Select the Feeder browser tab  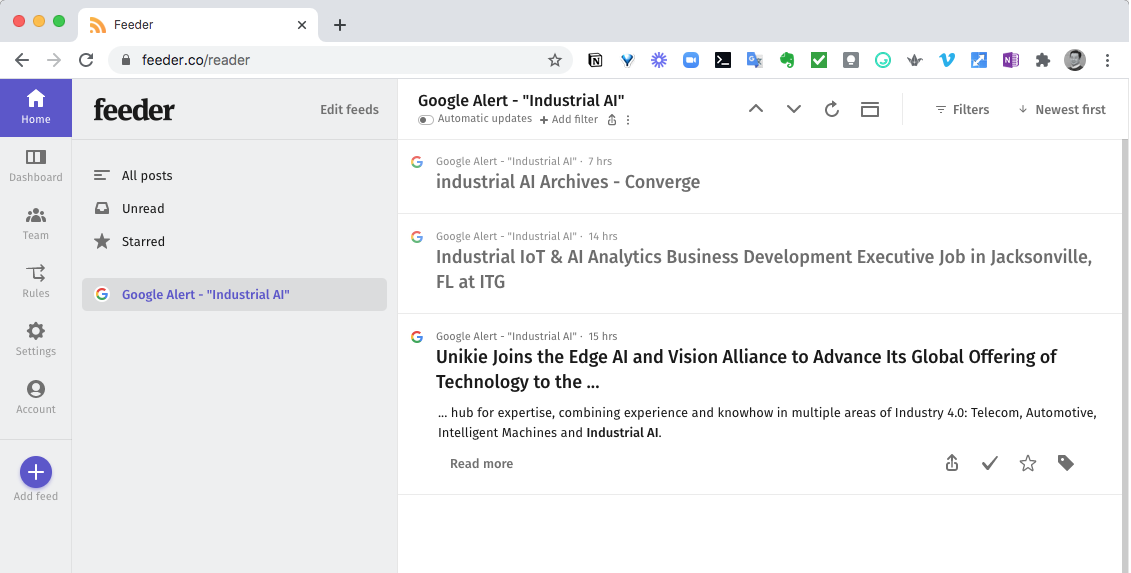197,25
